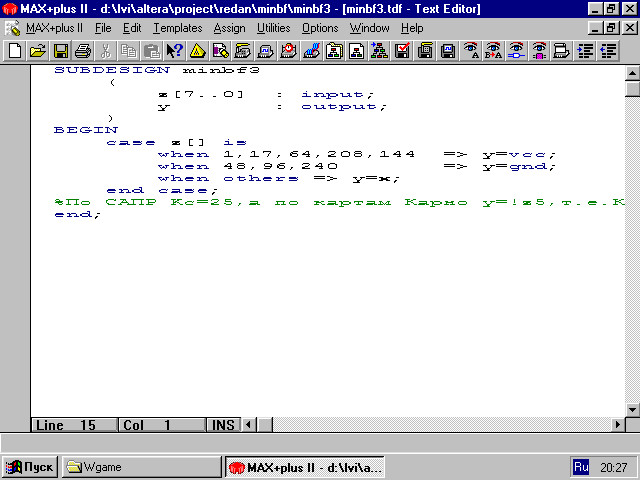Click the MAX+plus II document icon in menu bar
This screenshot has width=640, height=480.
[x=12, y=28]
